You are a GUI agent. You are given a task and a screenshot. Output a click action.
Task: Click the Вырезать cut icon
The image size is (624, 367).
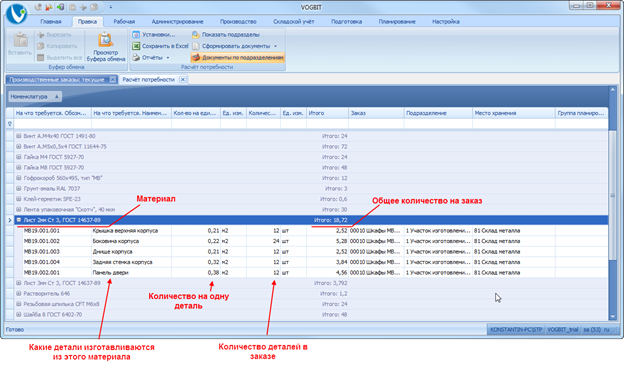[41, 35]
